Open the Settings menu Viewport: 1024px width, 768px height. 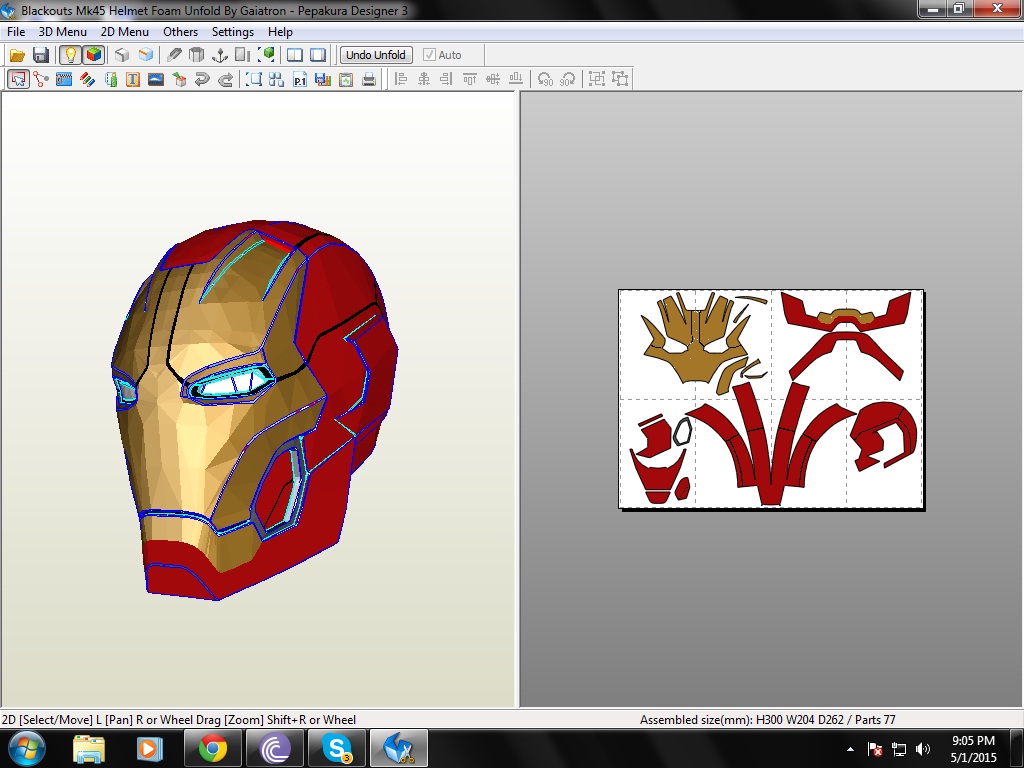click(x=232, y=32)
